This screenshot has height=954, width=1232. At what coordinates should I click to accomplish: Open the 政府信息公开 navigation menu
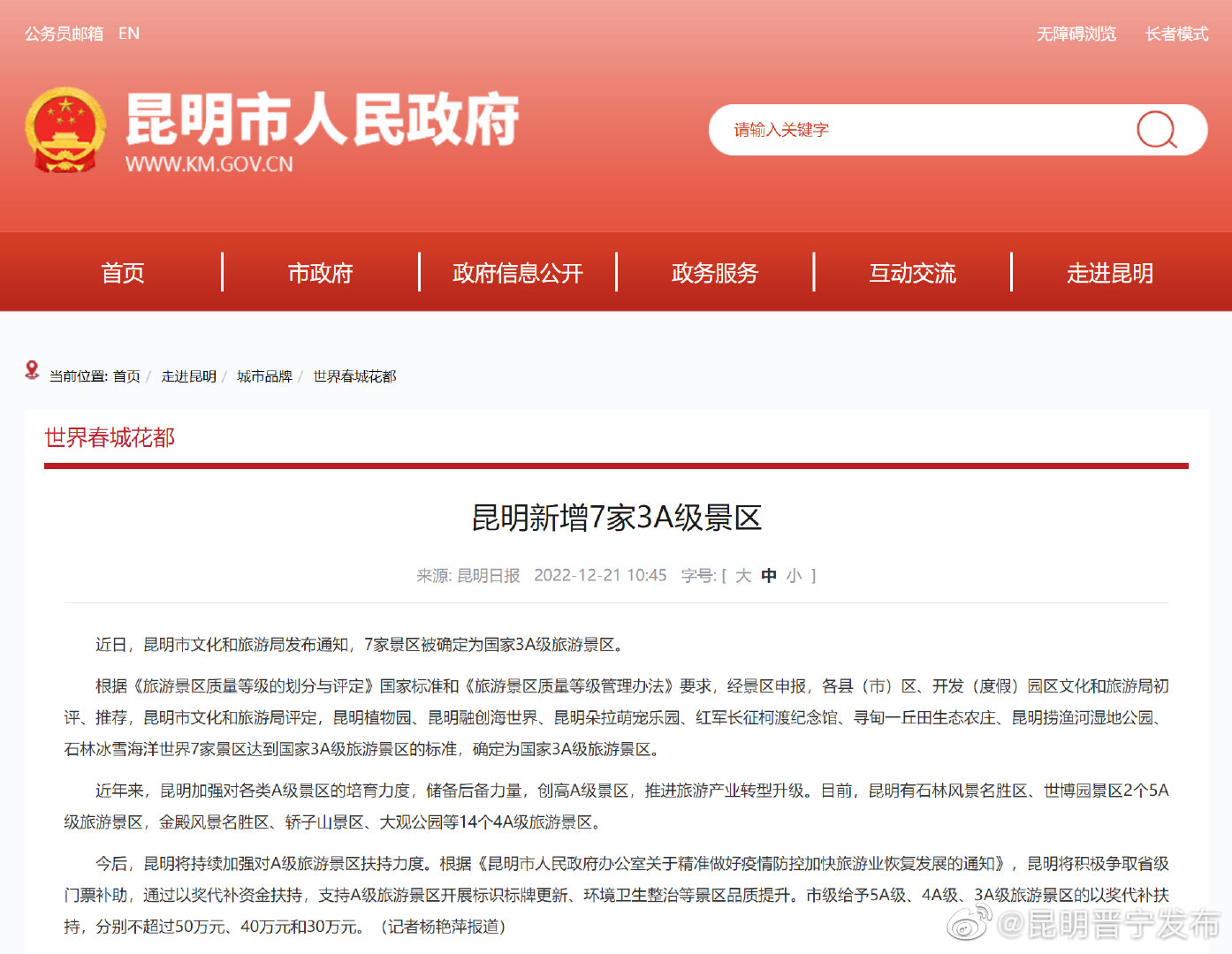[x=517, y=272]
